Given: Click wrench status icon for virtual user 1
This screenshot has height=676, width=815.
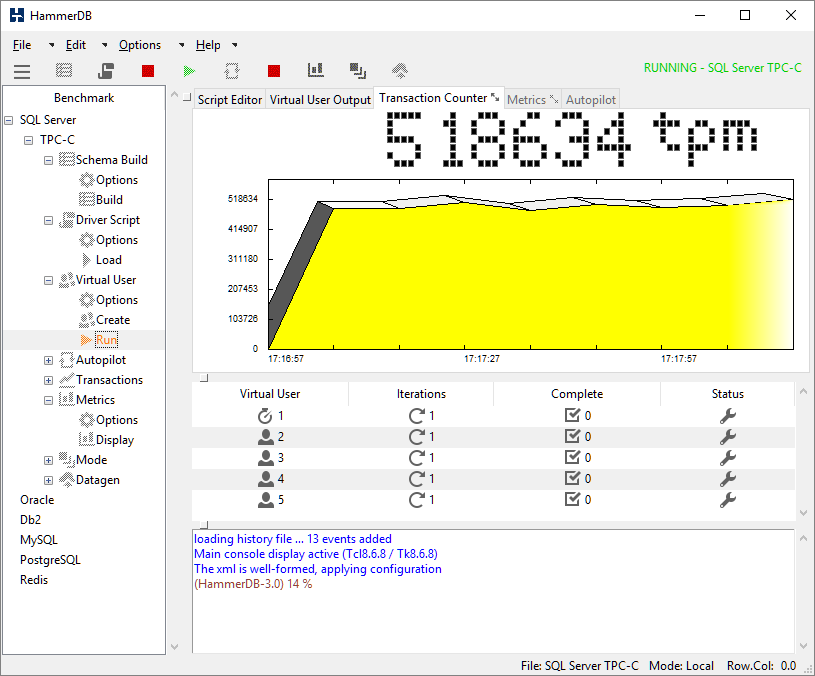Looking at the screenshot, I should (728, 416).
